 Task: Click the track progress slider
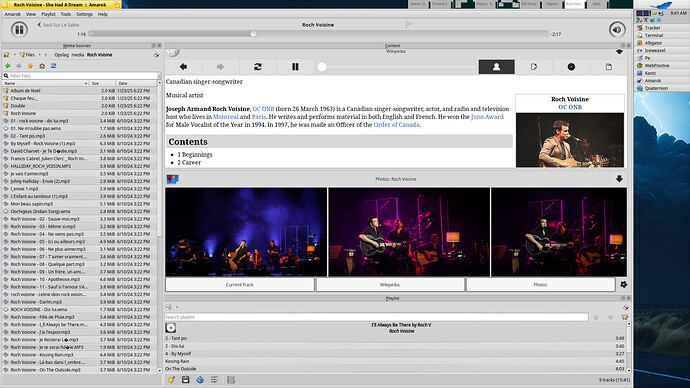point(319,34)
